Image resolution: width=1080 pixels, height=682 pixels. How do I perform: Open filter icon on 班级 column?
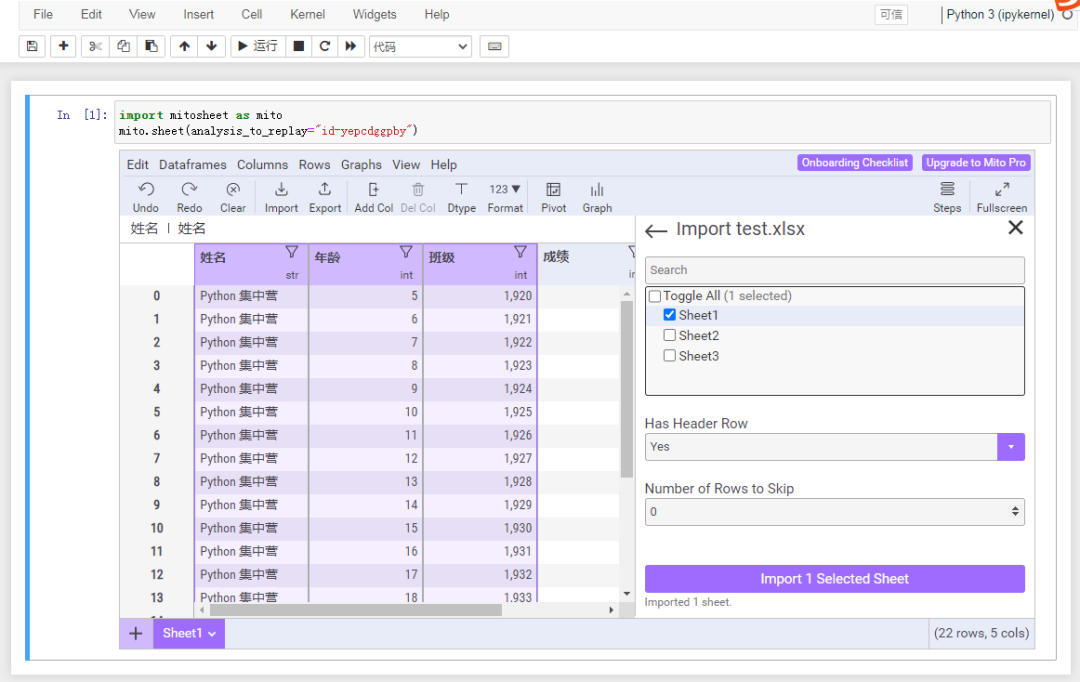pos(521,252)
